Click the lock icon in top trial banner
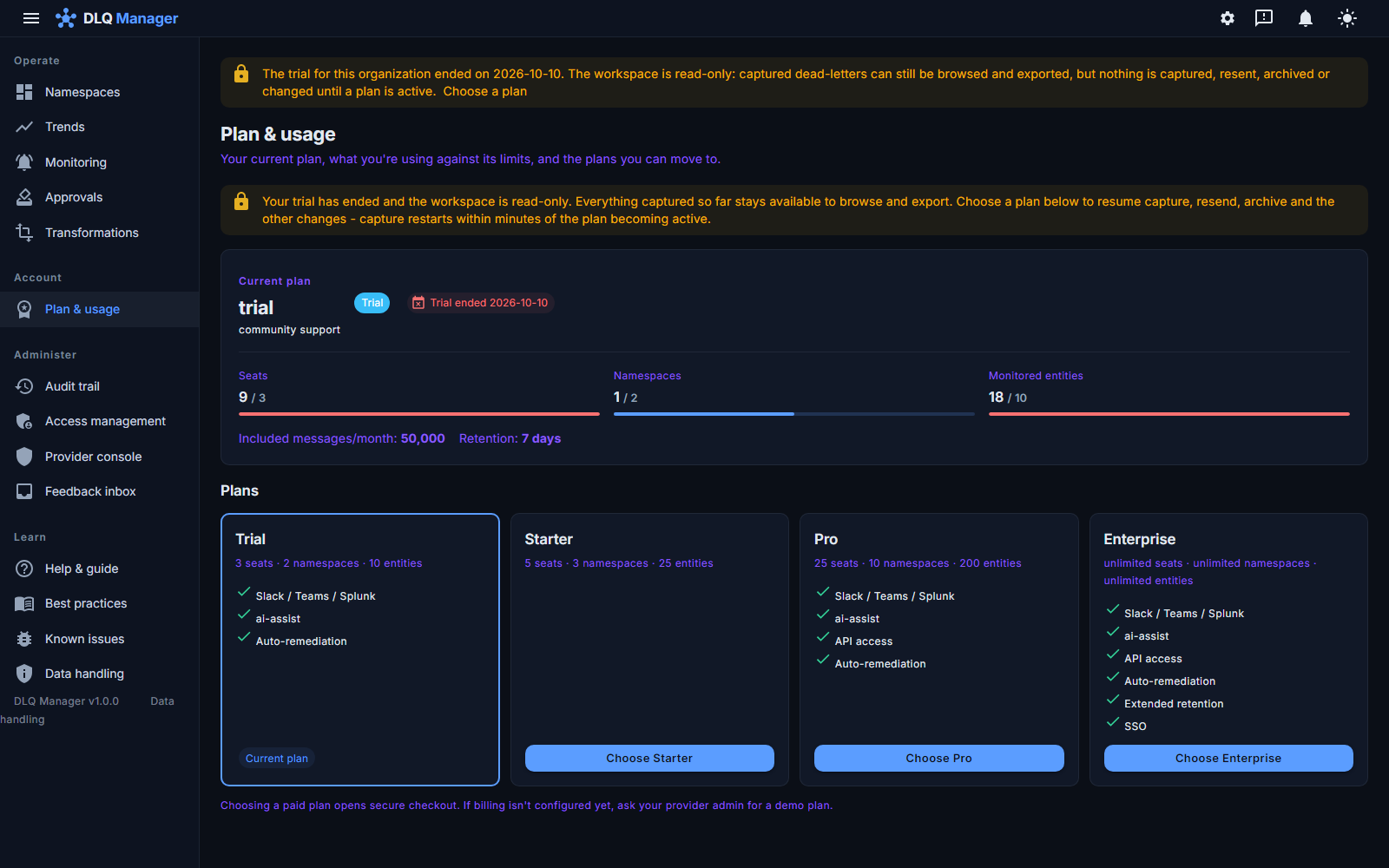The image size is (1389, 868). click(241, 74)
